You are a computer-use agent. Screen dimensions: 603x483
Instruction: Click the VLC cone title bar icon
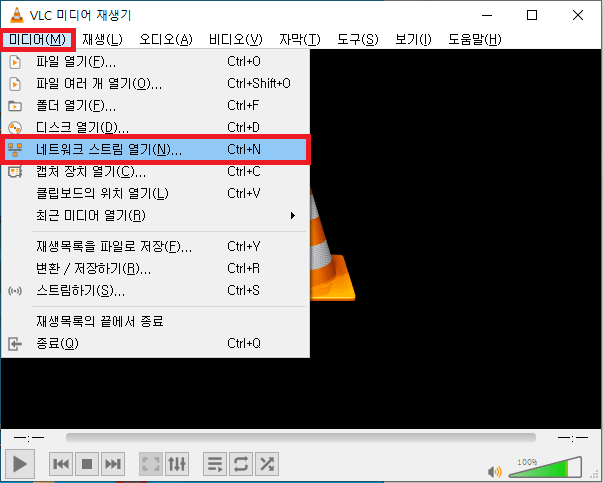pyautogui.click(x=17, y=15)
